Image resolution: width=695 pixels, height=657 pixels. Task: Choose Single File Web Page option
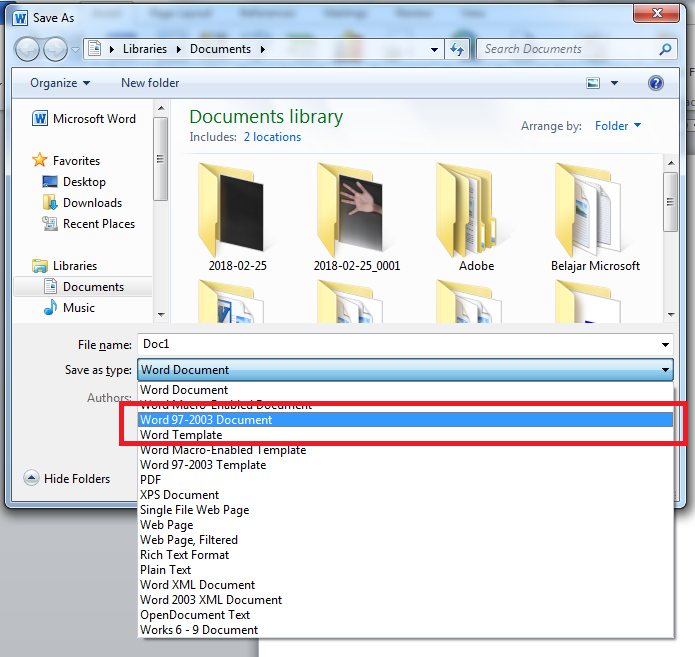click(405, 510)
